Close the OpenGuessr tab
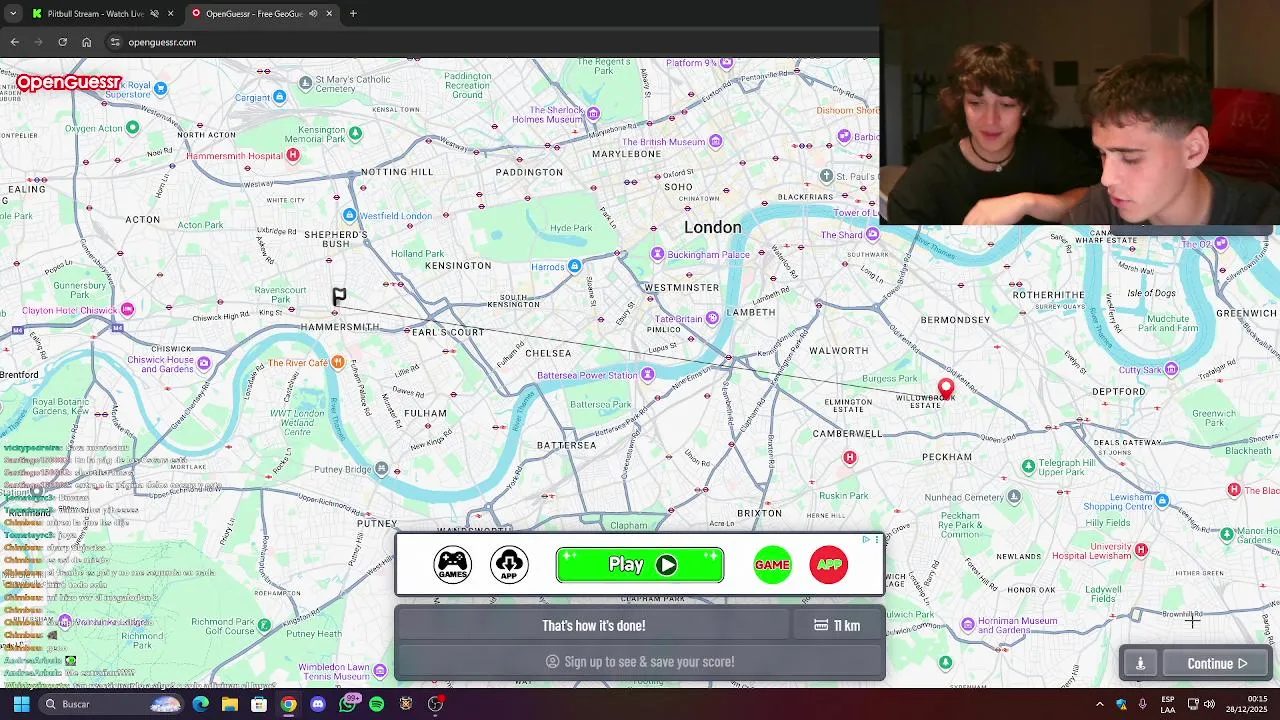Viewport: 1280px width, 720px height. pyautogui.click(x=329, y=13)
